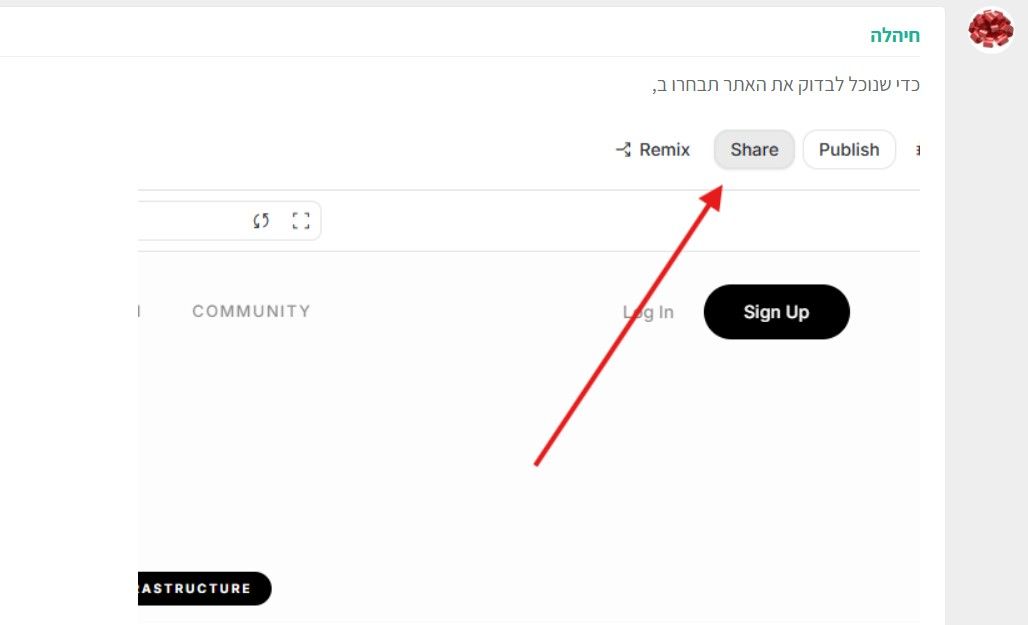Click the Publish button
The width and height of the screenshot is (1028, 625).
(849, 150)
